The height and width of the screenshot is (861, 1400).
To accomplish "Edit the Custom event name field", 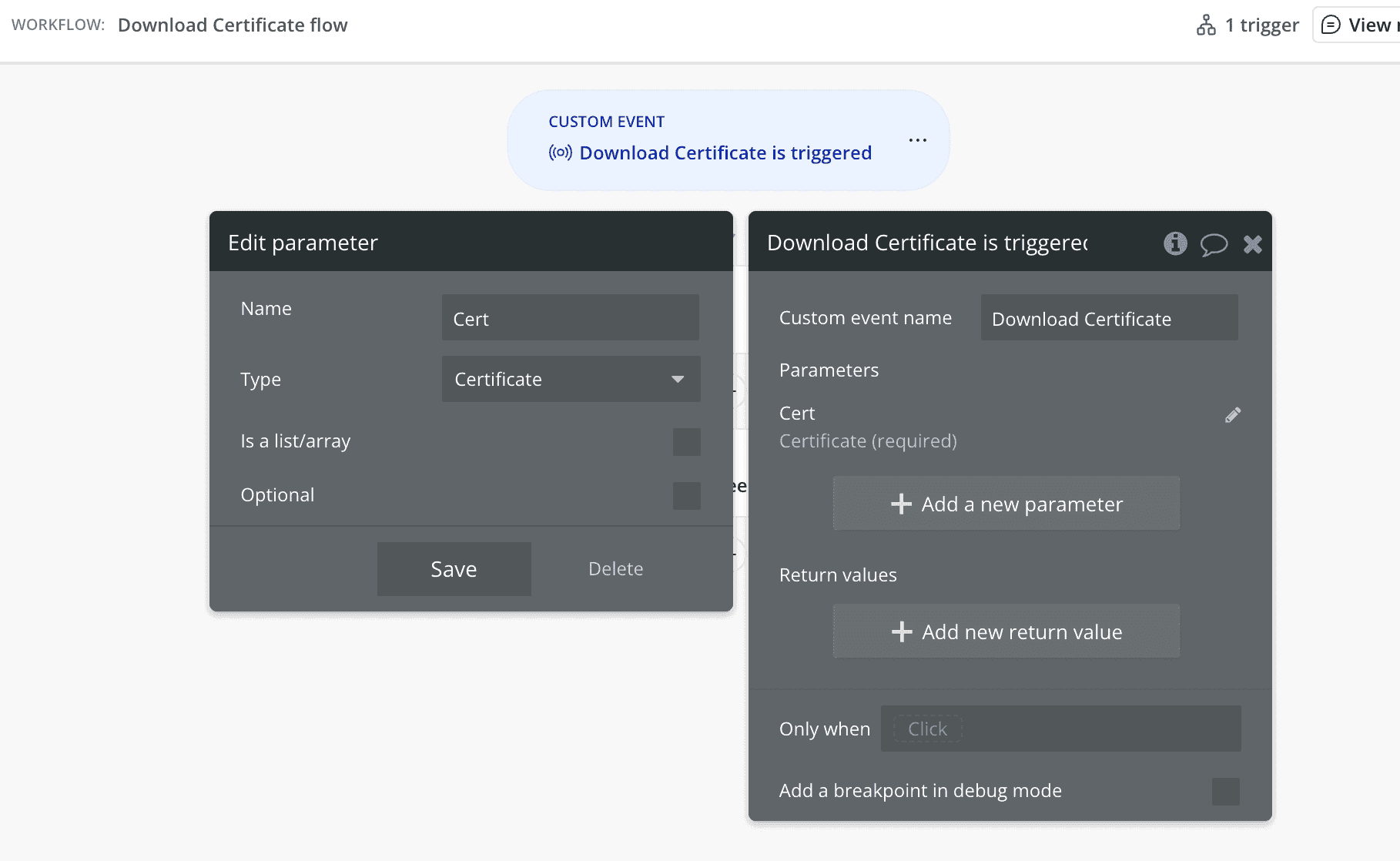I will [x=1108, y=318].
